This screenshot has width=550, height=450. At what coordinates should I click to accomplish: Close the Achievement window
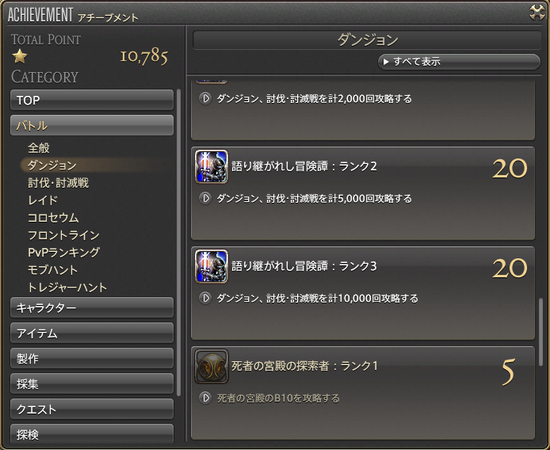537,13
